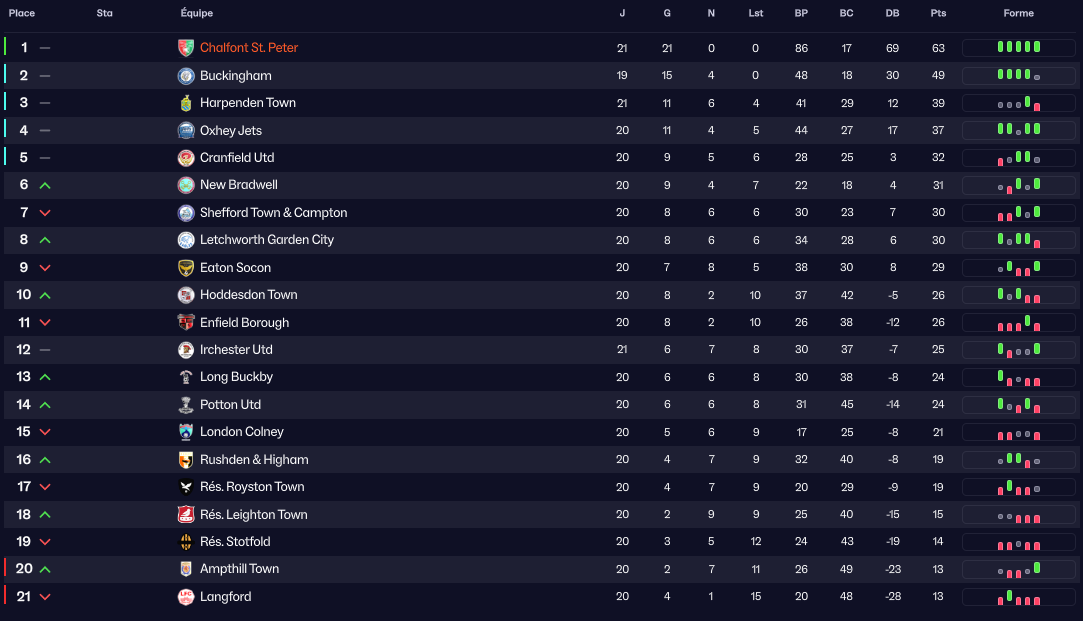Click the Rushden & Higham crest
Screen dimensions: 1083x621
pos(185,460)
